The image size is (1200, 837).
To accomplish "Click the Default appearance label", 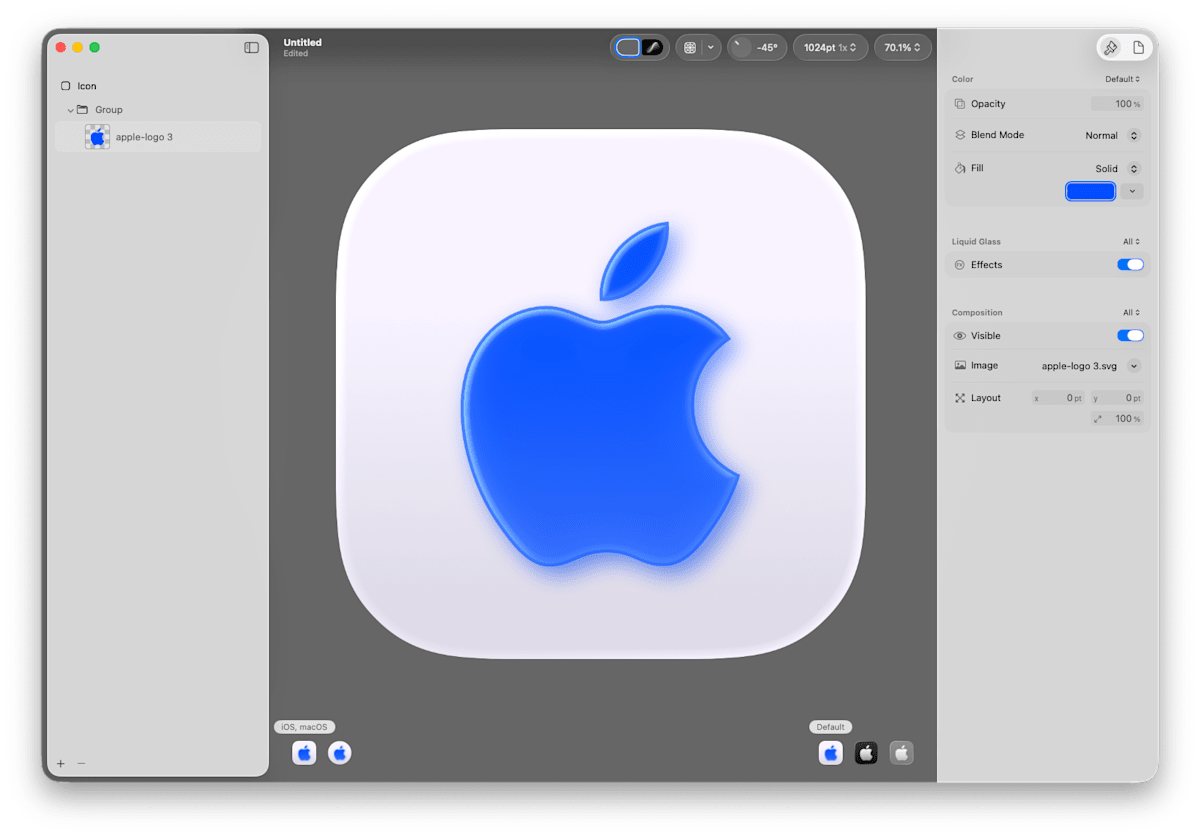I will [830, 727].
